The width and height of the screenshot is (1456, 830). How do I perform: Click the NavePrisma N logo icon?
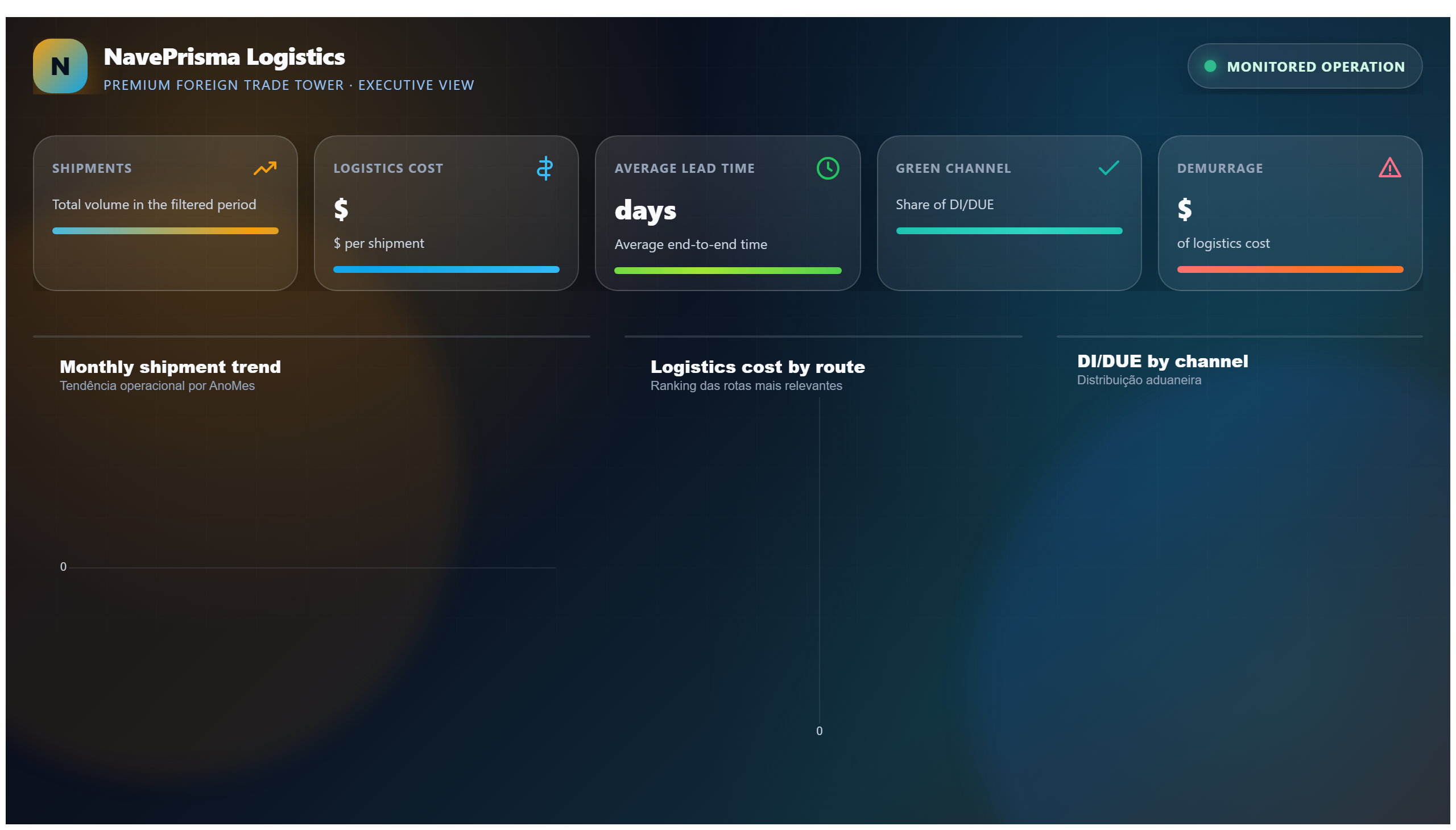tap(60, 66)
